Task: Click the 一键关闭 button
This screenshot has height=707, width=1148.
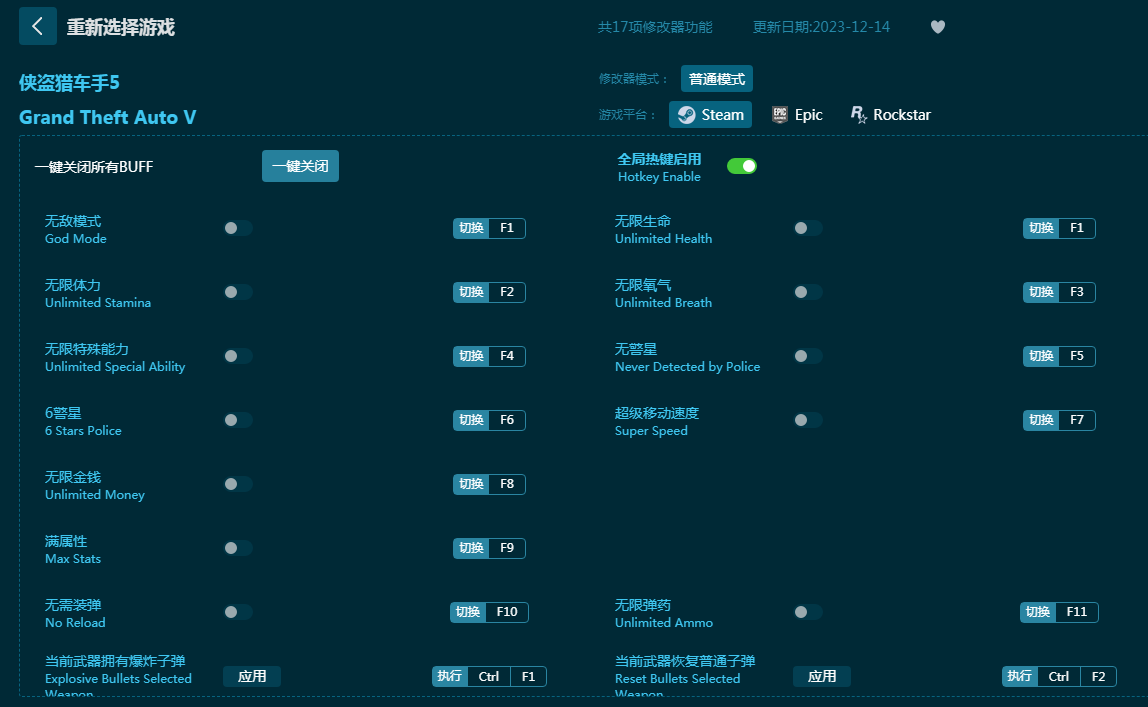Action: (x=300, y=166)
